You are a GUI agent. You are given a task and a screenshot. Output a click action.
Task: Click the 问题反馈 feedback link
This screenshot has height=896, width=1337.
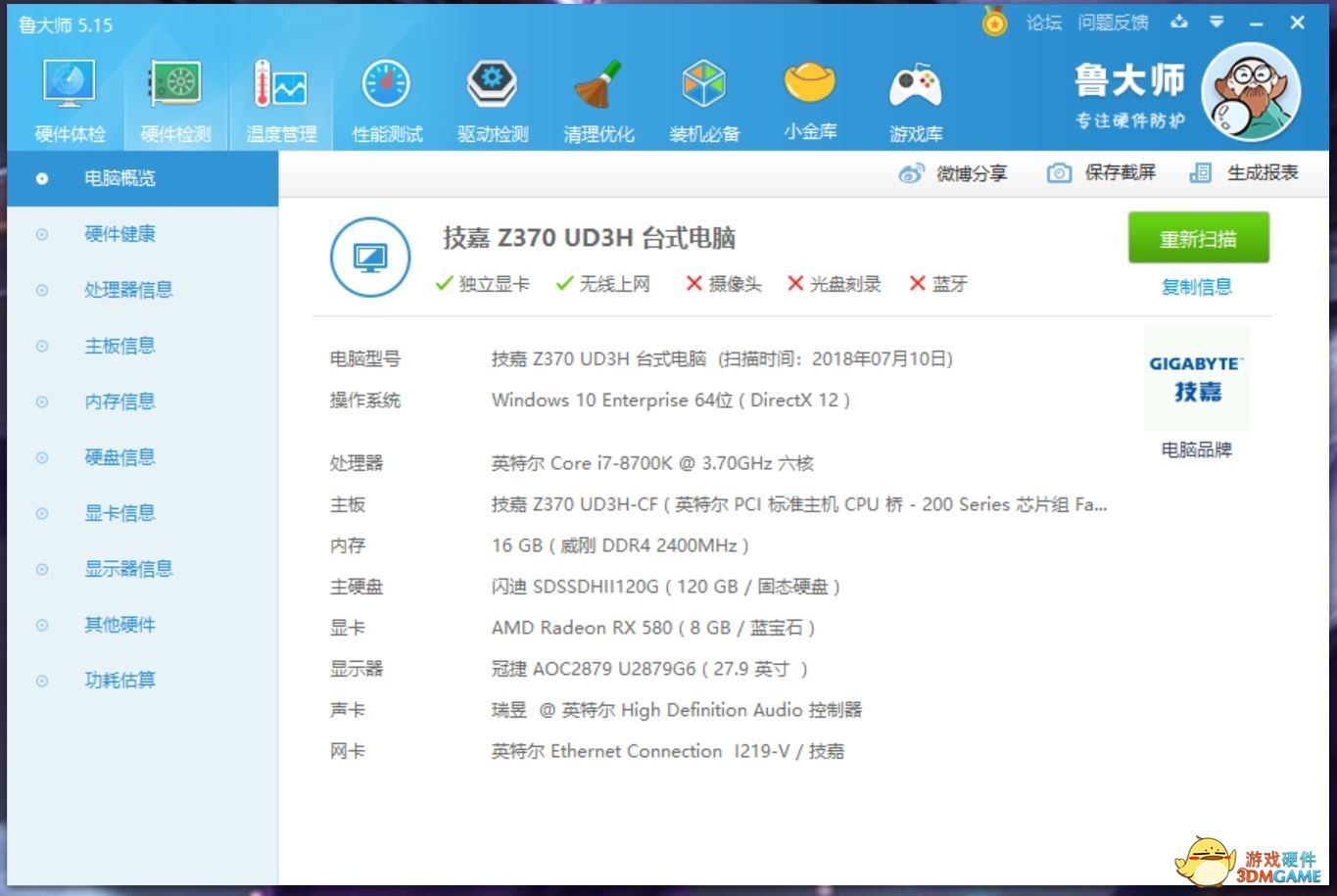[1113, 23]
